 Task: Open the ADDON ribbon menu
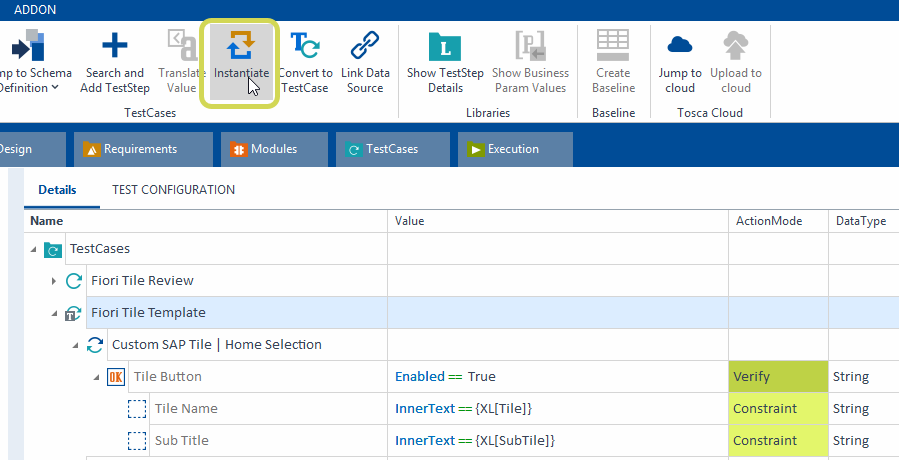pyautogui.click(x=35, y=9)
